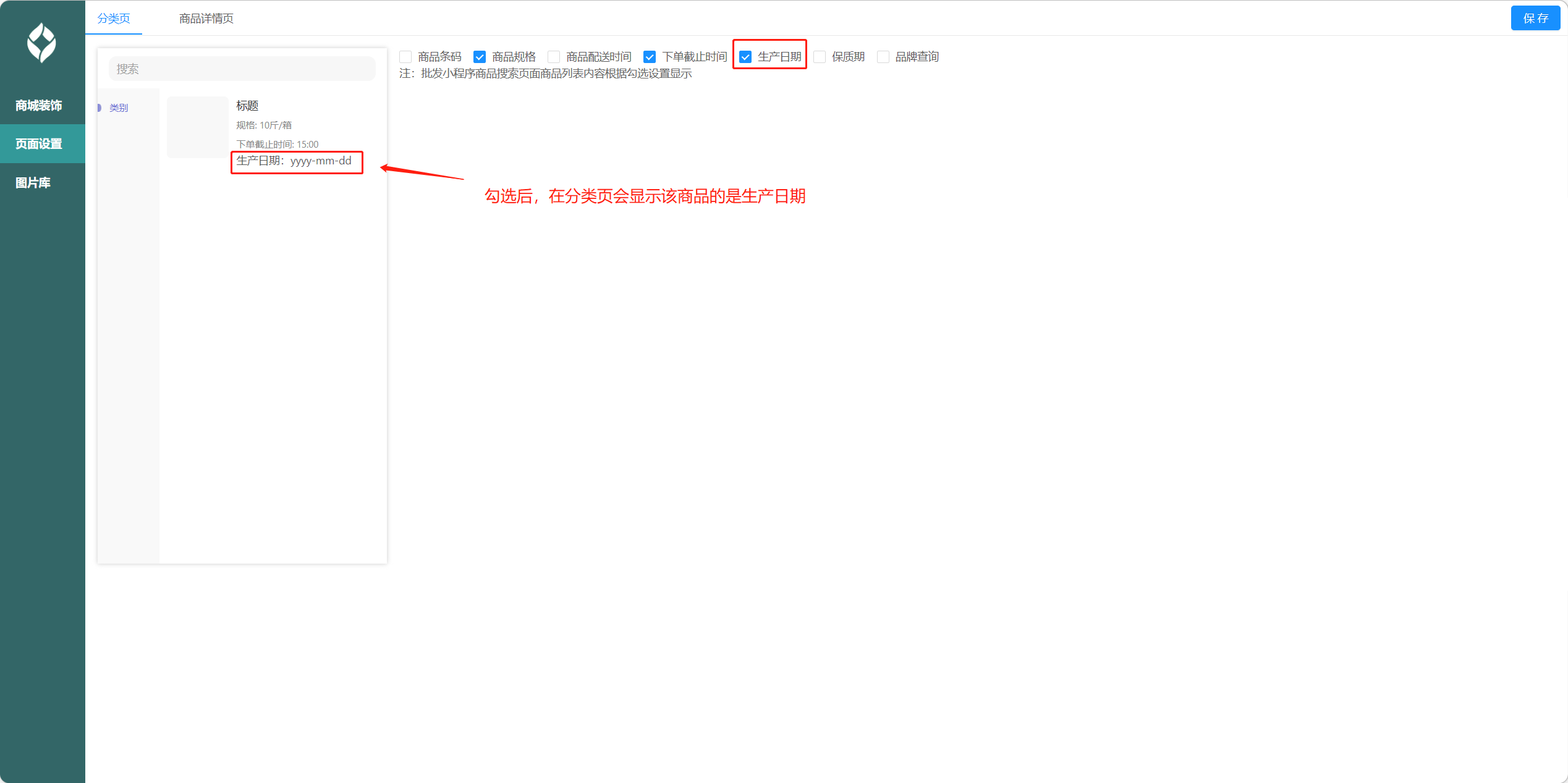Click the 标题 product title

(x=247, y=106)
